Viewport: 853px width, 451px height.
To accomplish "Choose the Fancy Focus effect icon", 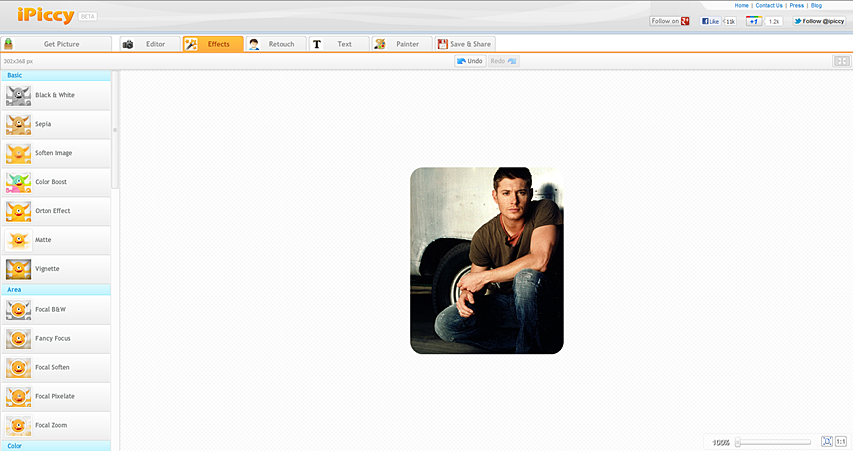I will [x=18, y=338].
